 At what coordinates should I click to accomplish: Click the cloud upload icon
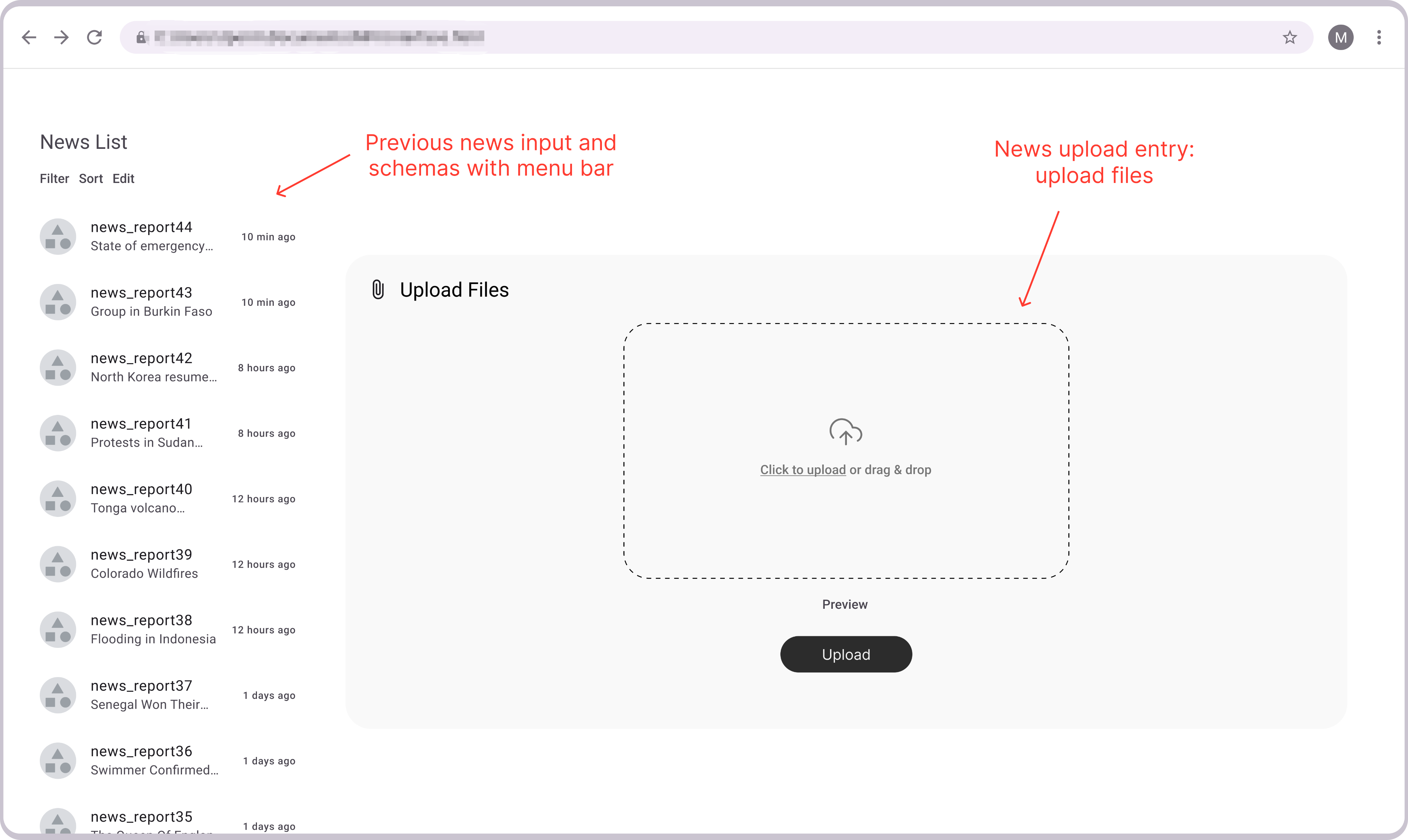click(845, 432)
